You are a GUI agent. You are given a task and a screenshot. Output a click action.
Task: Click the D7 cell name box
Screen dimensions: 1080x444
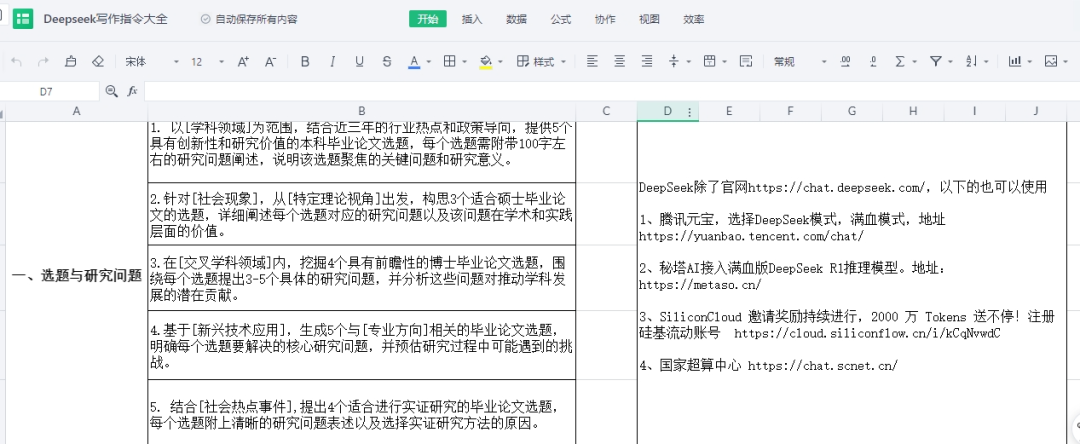click(x=50, y=91)
